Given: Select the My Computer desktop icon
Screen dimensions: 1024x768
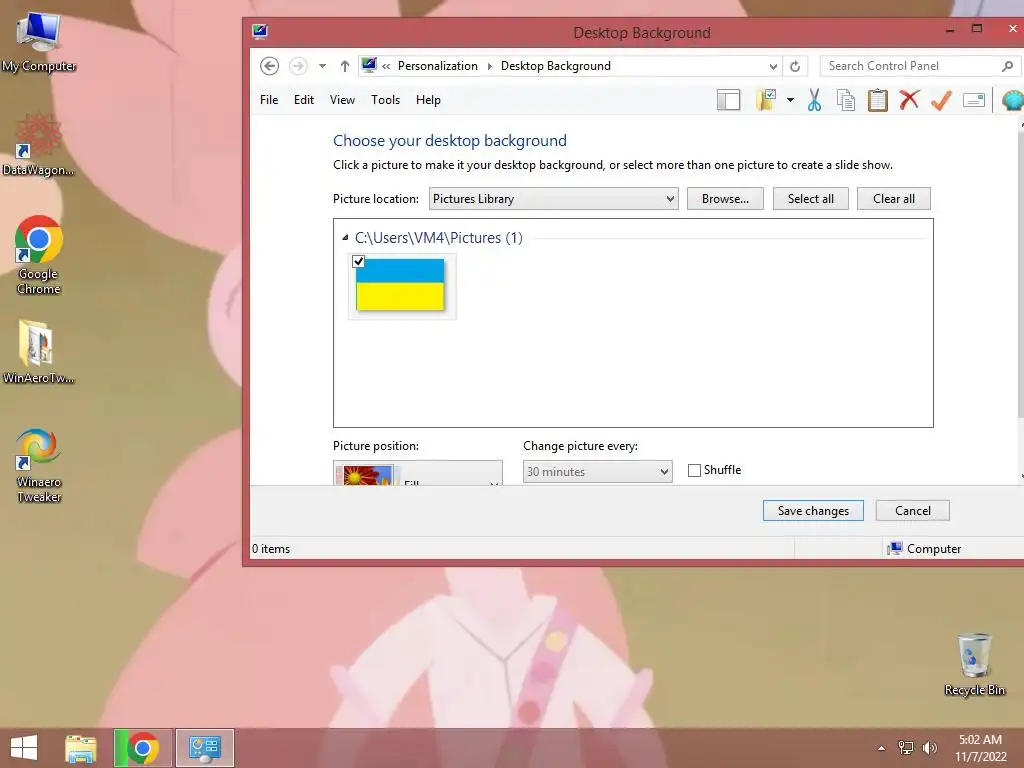Looking at the screenshot, I should point(39,42).
